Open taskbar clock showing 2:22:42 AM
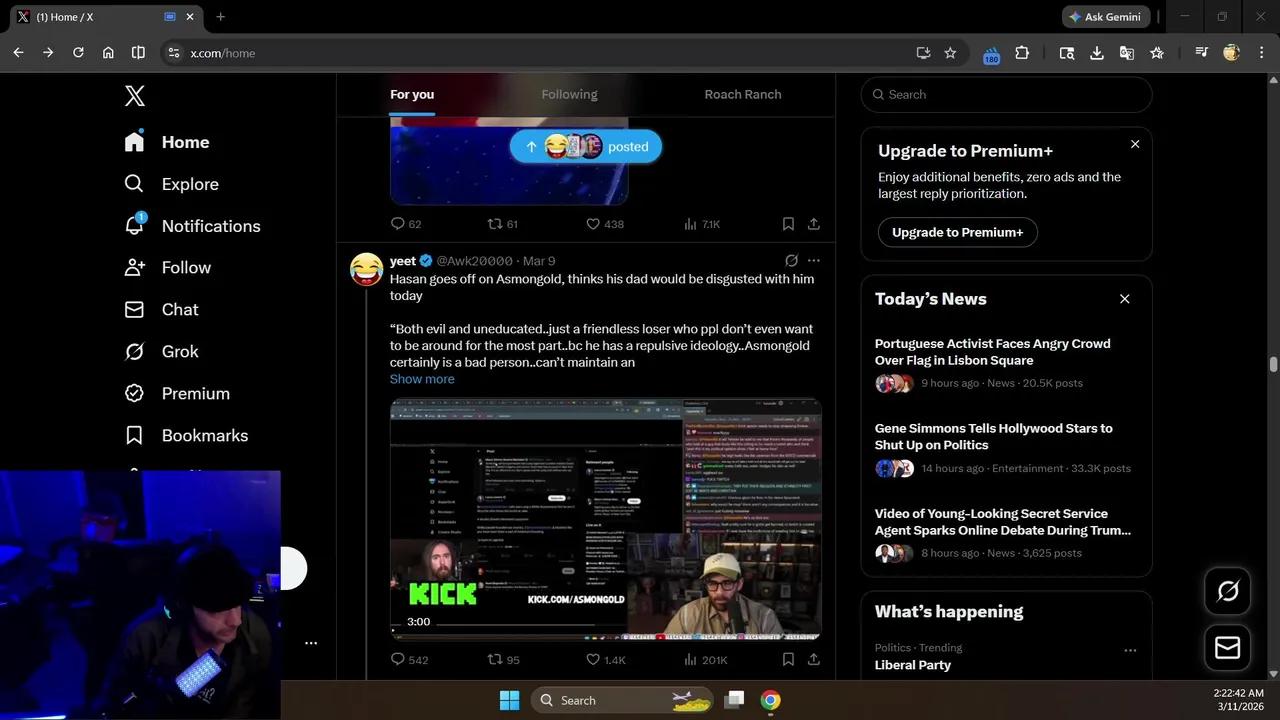The width and height of the screenshot is (1280, 720). [1239, 700]
